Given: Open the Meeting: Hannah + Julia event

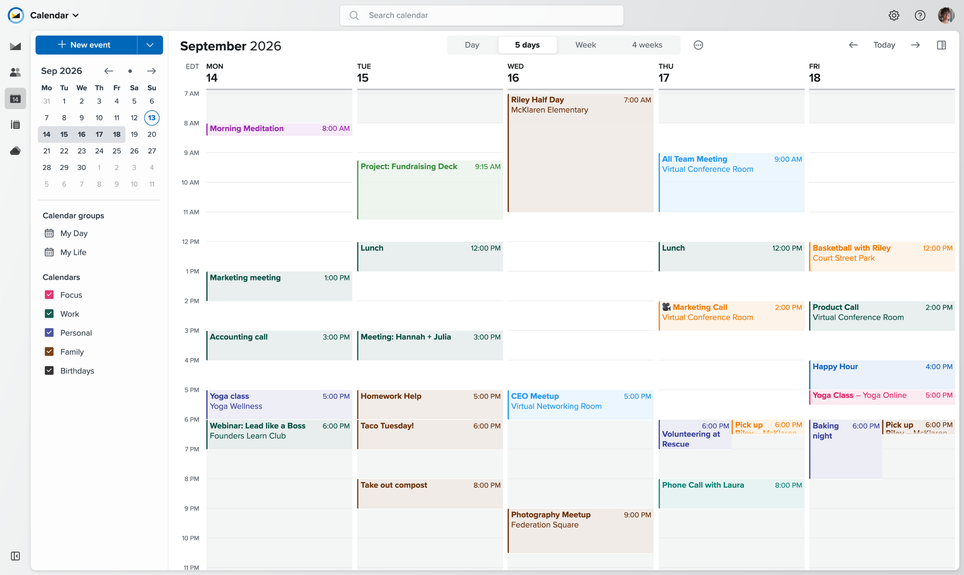Looking at the screenshot, I should click(x=430, y=345).
